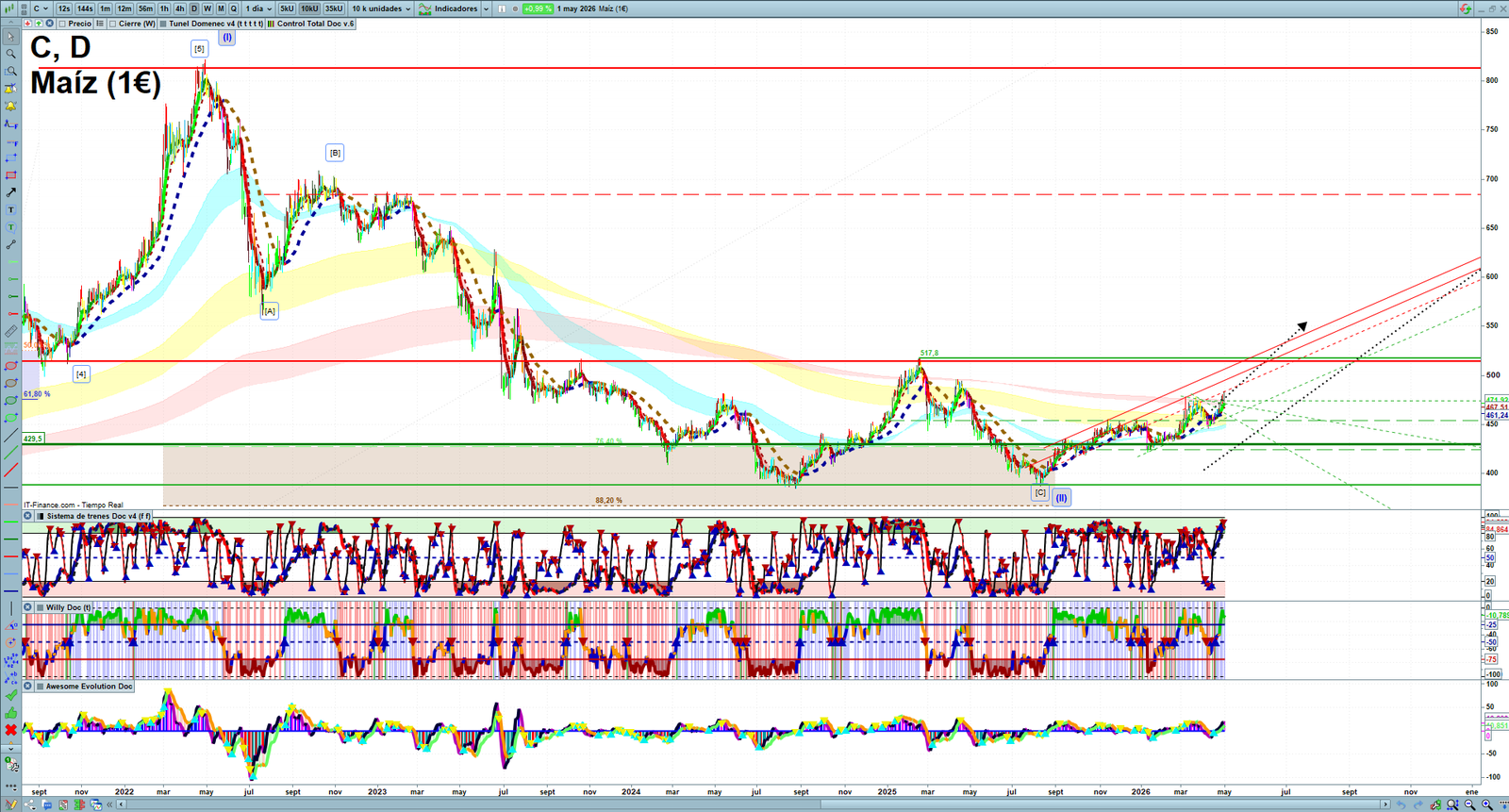
Task: Select the red ellipse drawing tool
Action: tap(10, 366)
